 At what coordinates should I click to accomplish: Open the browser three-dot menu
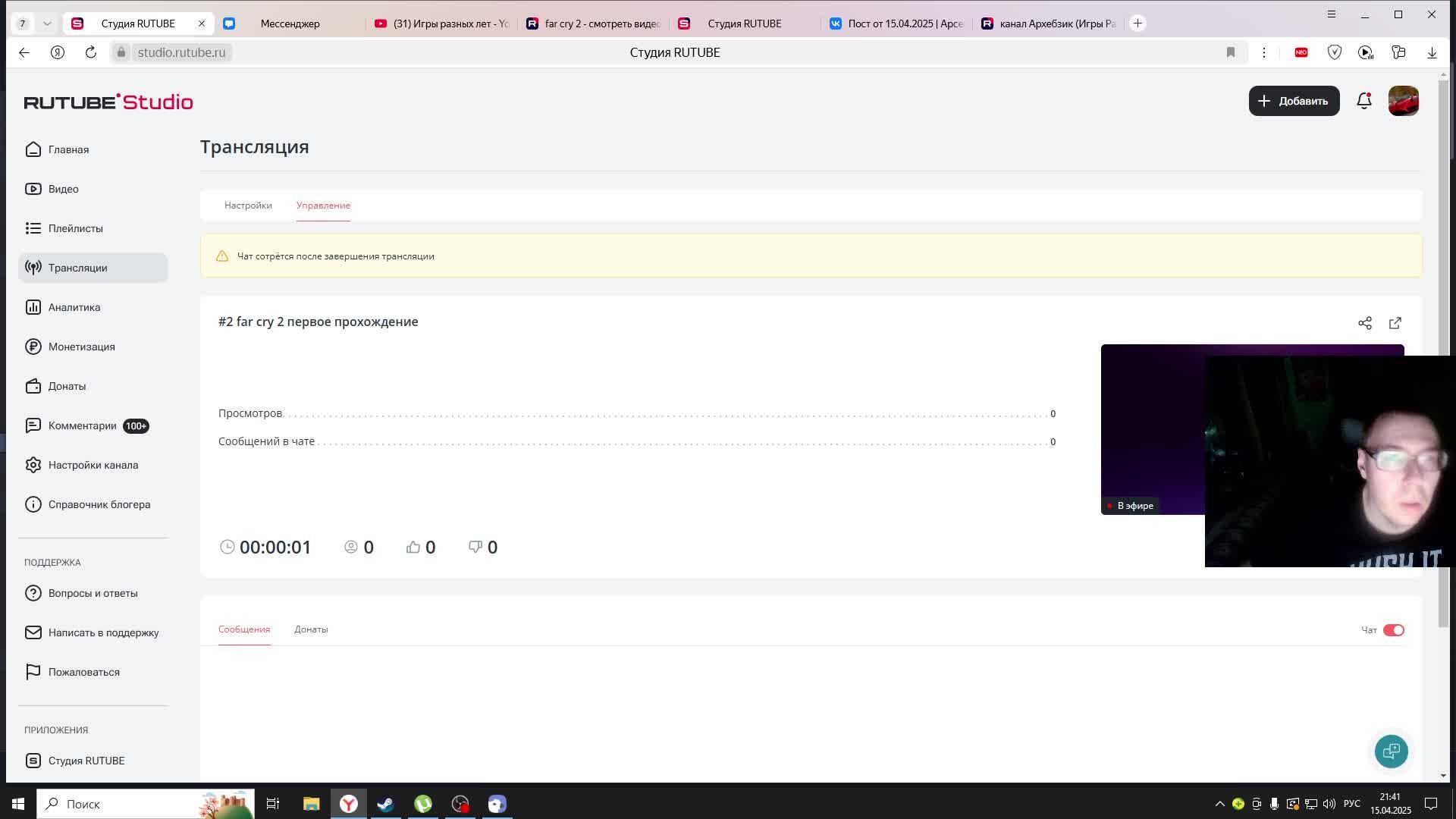1263,52
